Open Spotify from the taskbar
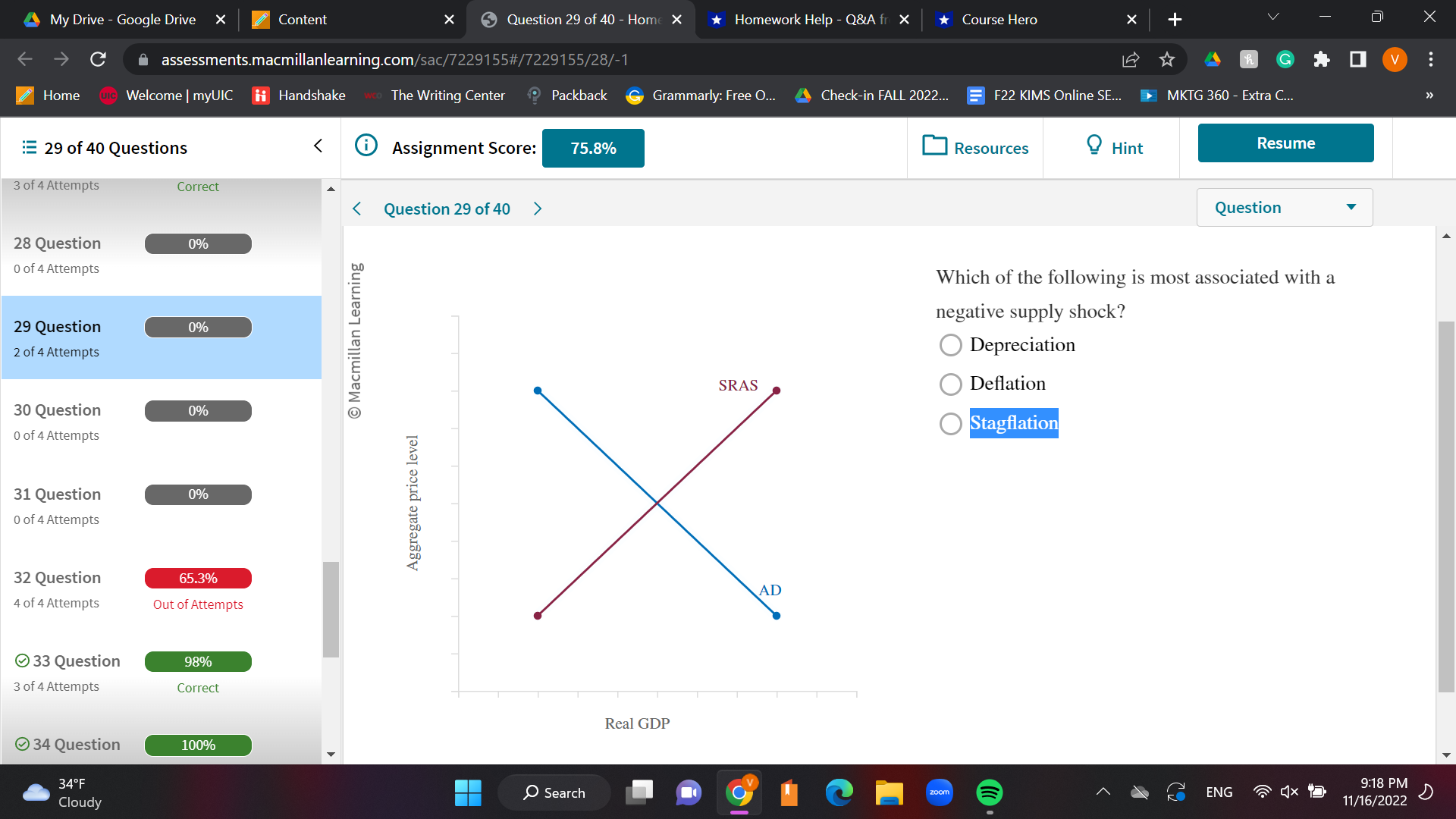This screenshot has width=1456, height=819. click(x=989, y=792)
